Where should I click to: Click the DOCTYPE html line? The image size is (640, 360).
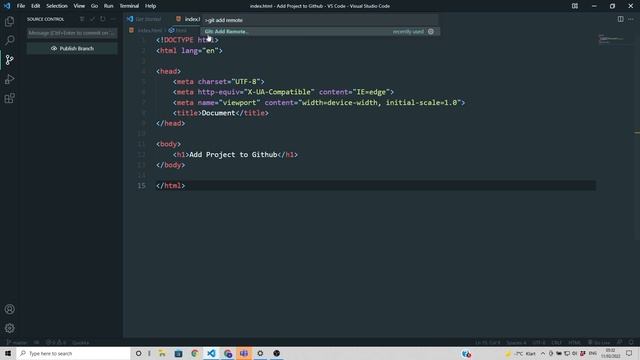click(x=187, y=40)
